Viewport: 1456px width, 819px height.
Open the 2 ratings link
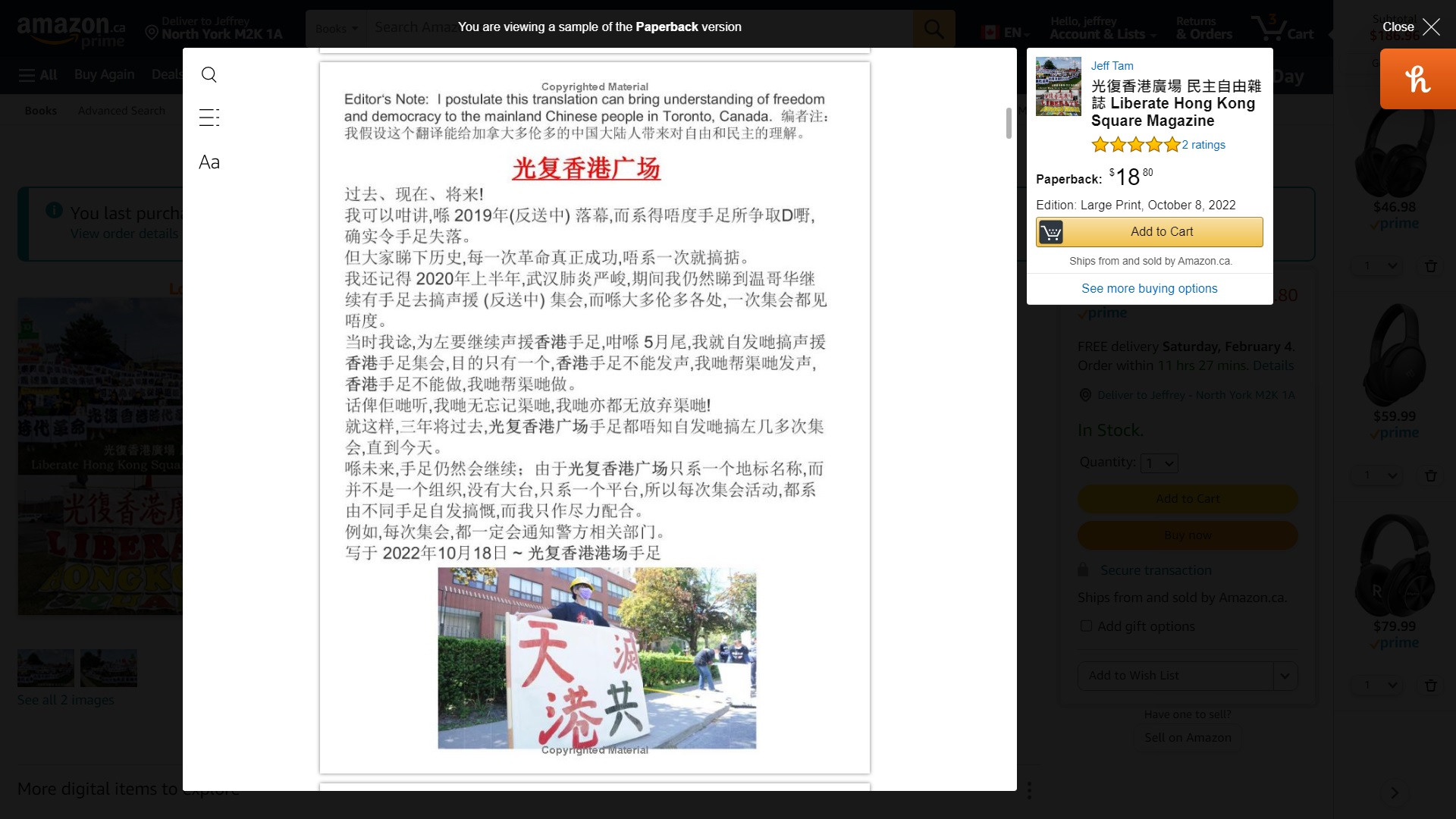click(x=1203, y=145)
